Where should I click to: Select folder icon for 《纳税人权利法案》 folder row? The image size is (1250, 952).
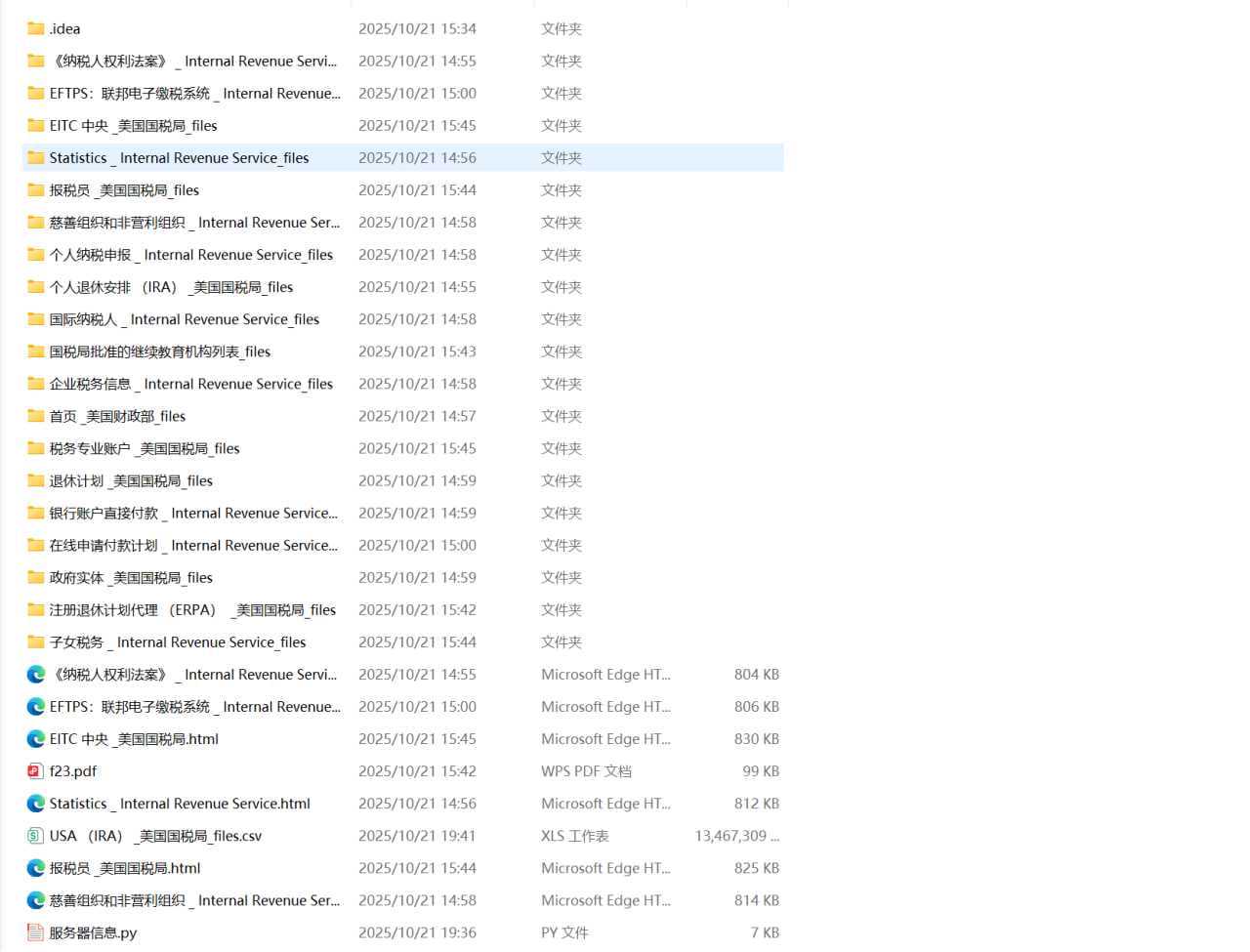pos(36,61)
